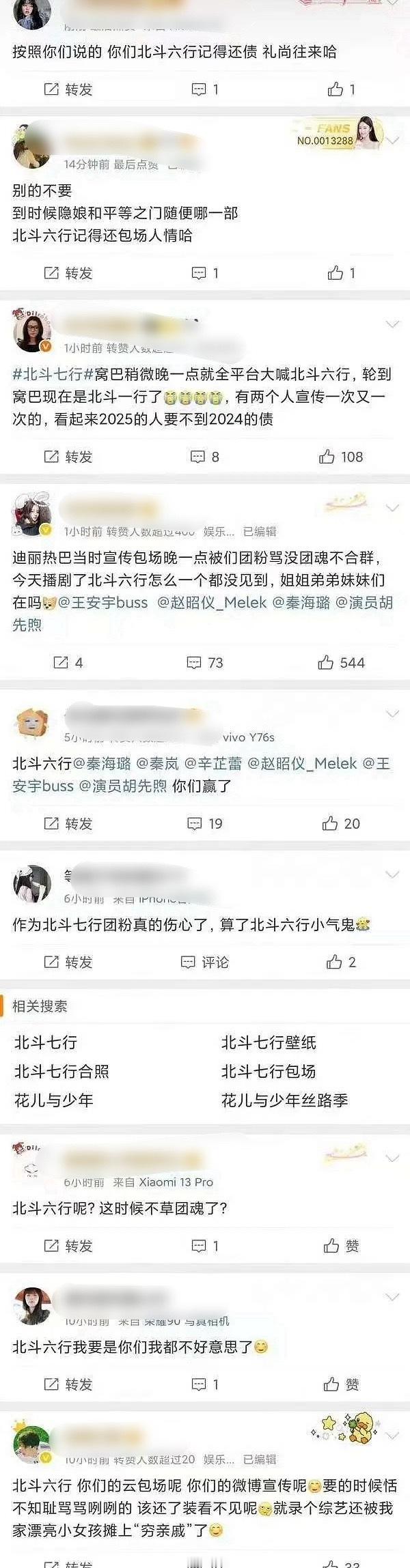This screenshot has height=1568, width=410.
Task: Search related term 花儿与少年丝路季
Action: tap(284, 1100)
